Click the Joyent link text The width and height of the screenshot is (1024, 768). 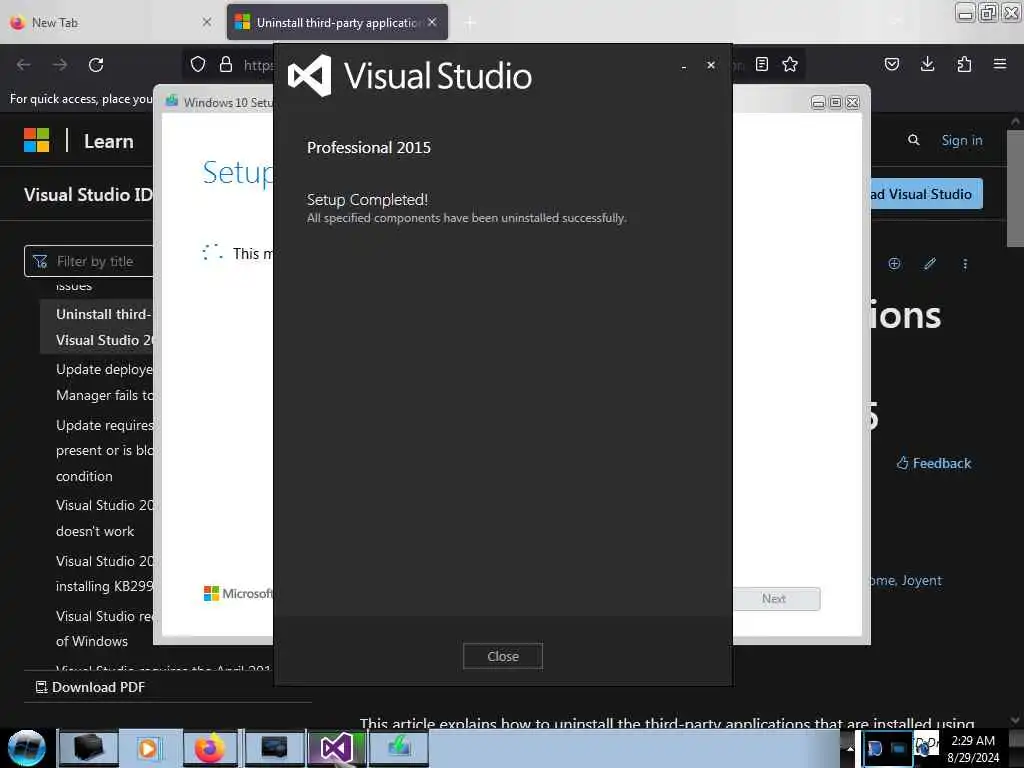click(921, 580)
